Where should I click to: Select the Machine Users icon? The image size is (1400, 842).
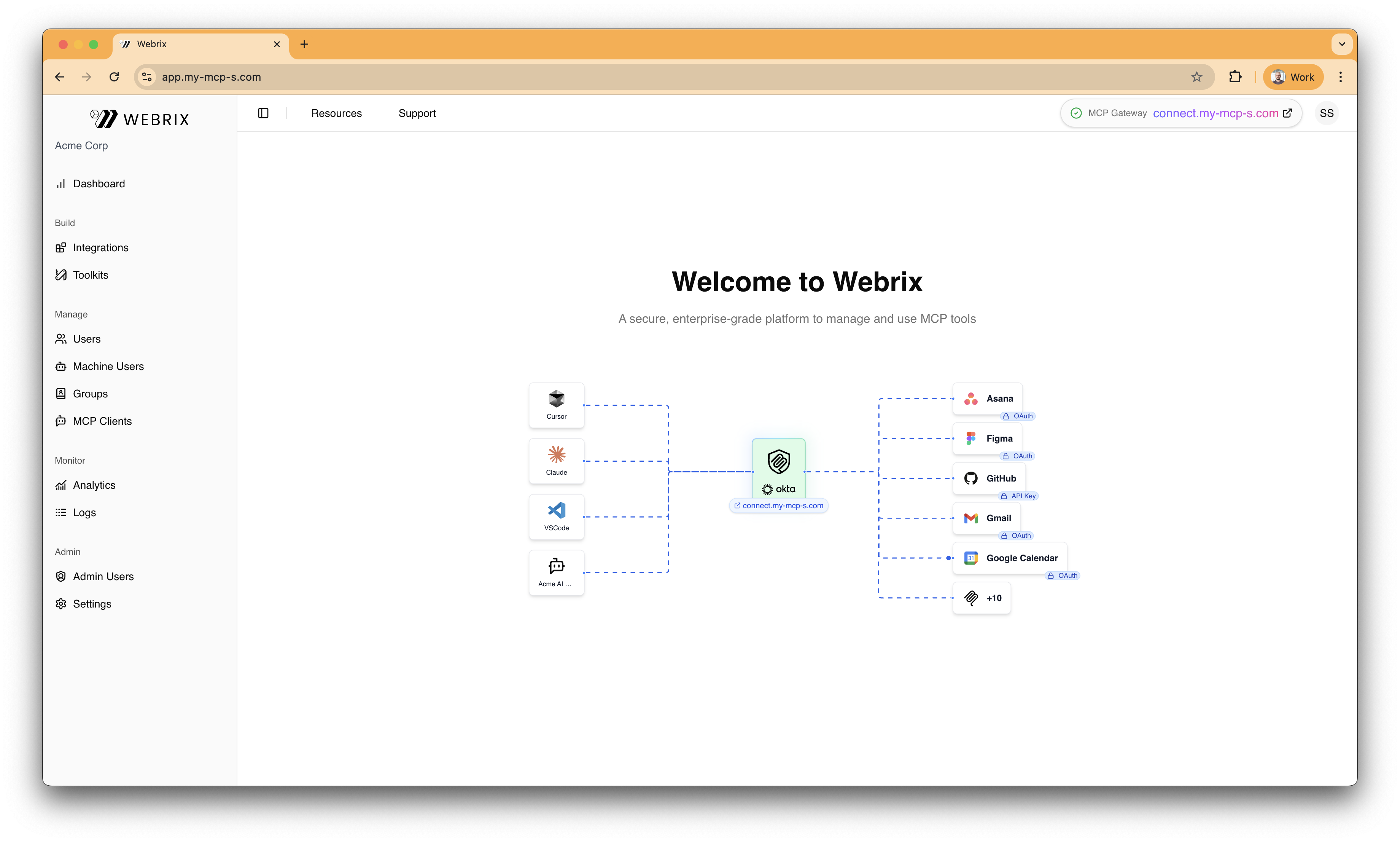(x=60, y=367)
